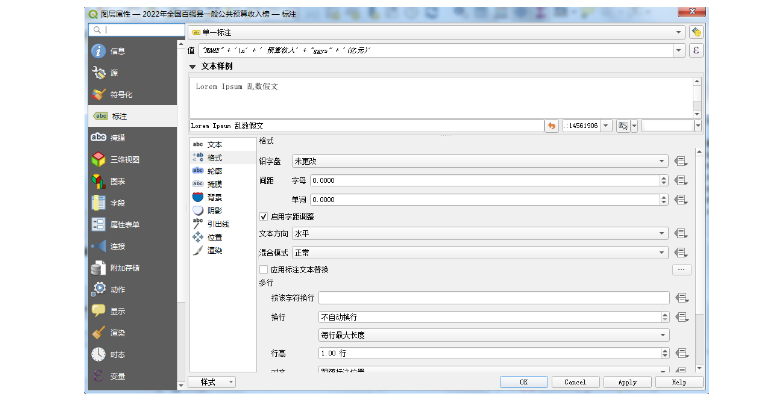Select the 标注 (Labels) sidebar entry

click(x=132, y=116)
